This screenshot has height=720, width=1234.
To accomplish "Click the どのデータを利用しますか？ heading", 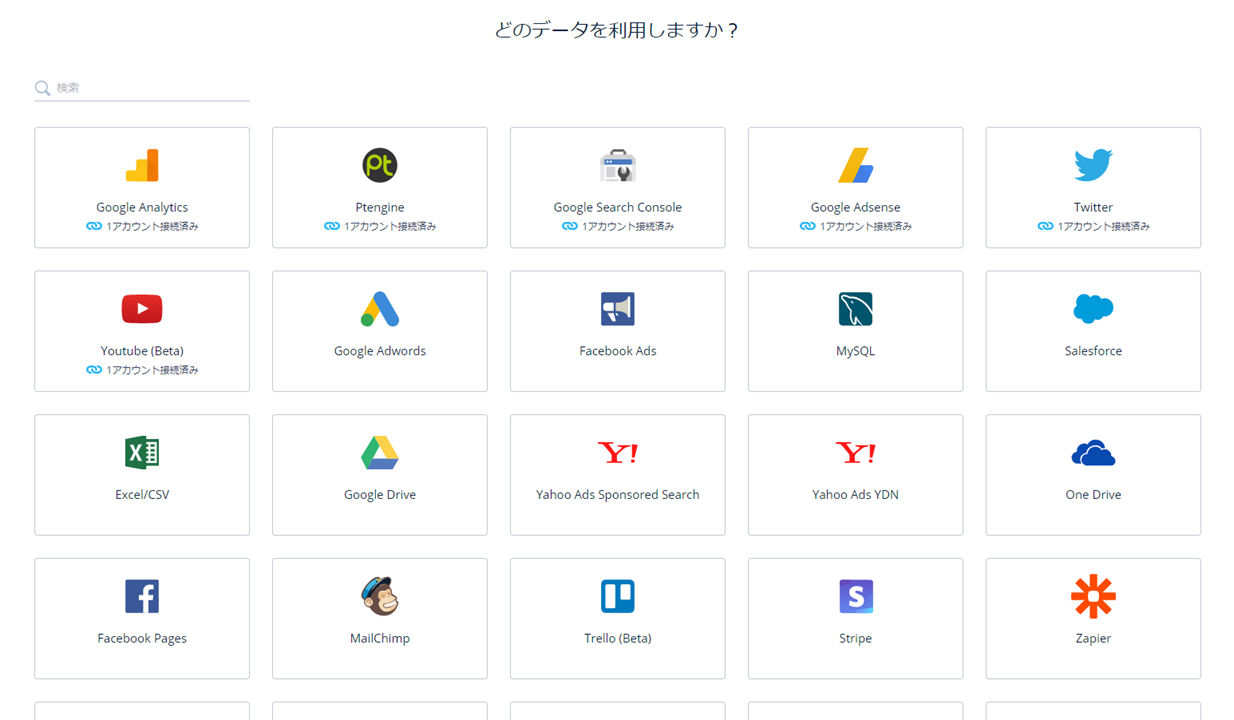I will (x=617, y=30).
